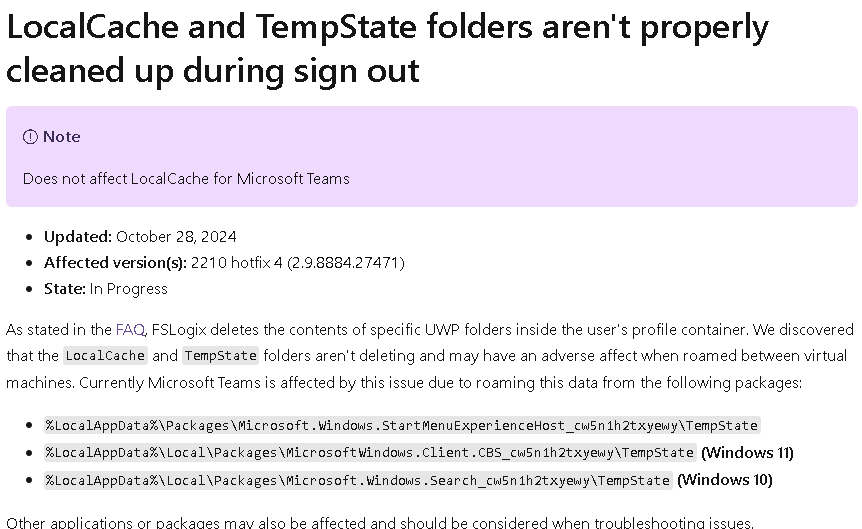Click the StartMenuExperienceHost TempState path

(402, 425)
